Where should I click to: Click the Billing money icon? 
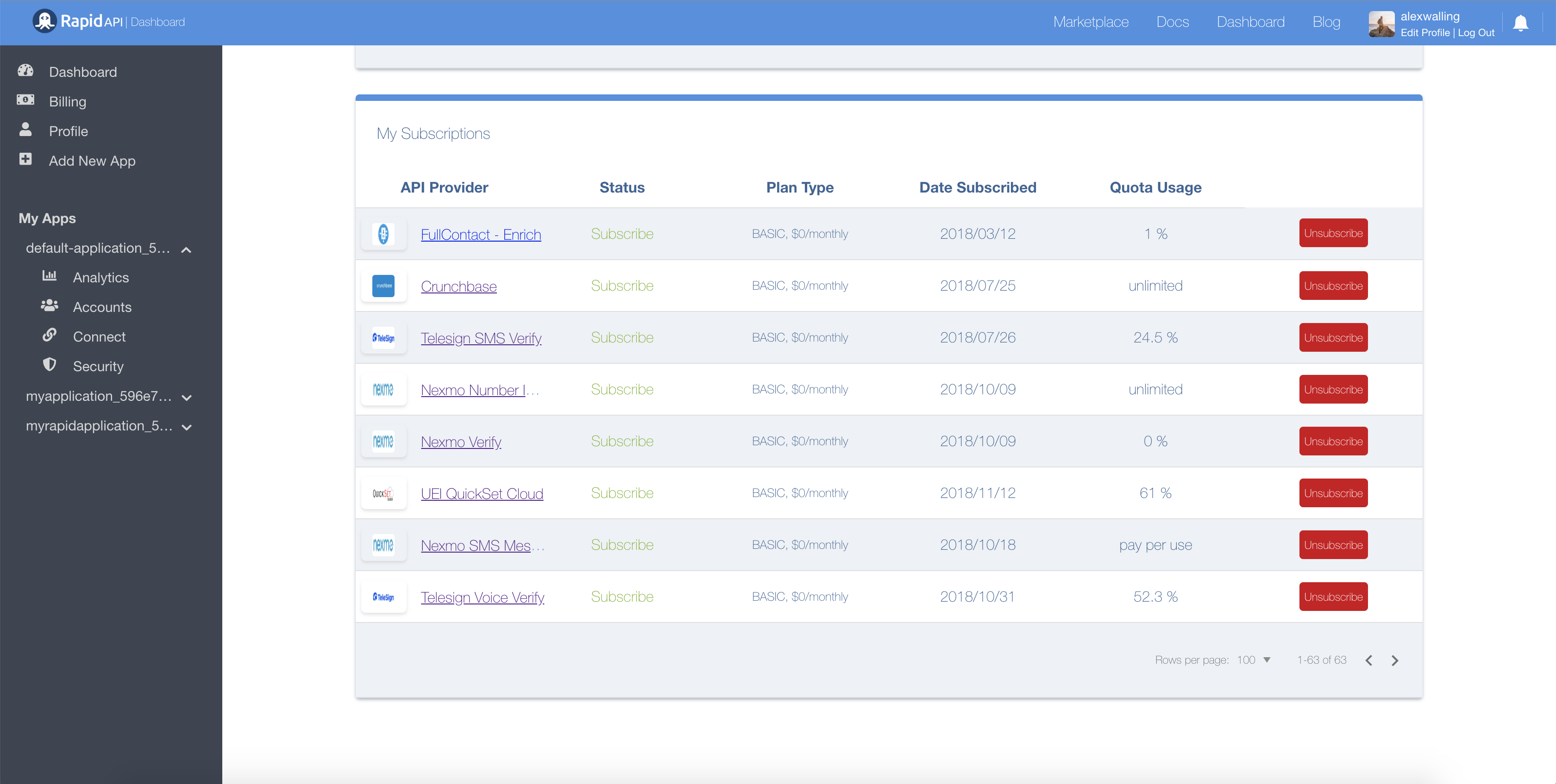click(25, 100)
